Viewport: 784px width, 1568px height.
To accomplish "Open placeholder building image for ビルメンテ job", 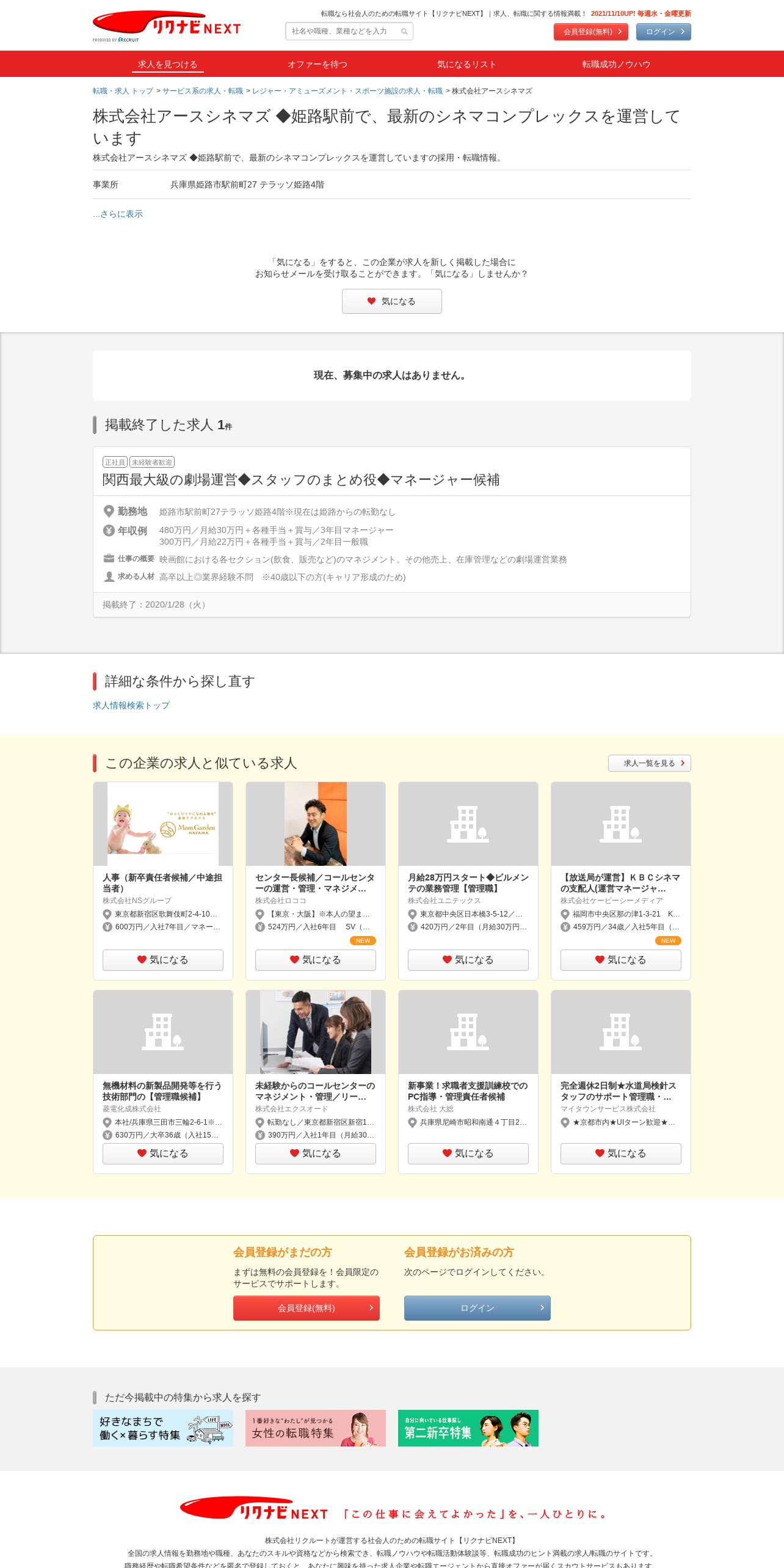I will pos(468,824).
